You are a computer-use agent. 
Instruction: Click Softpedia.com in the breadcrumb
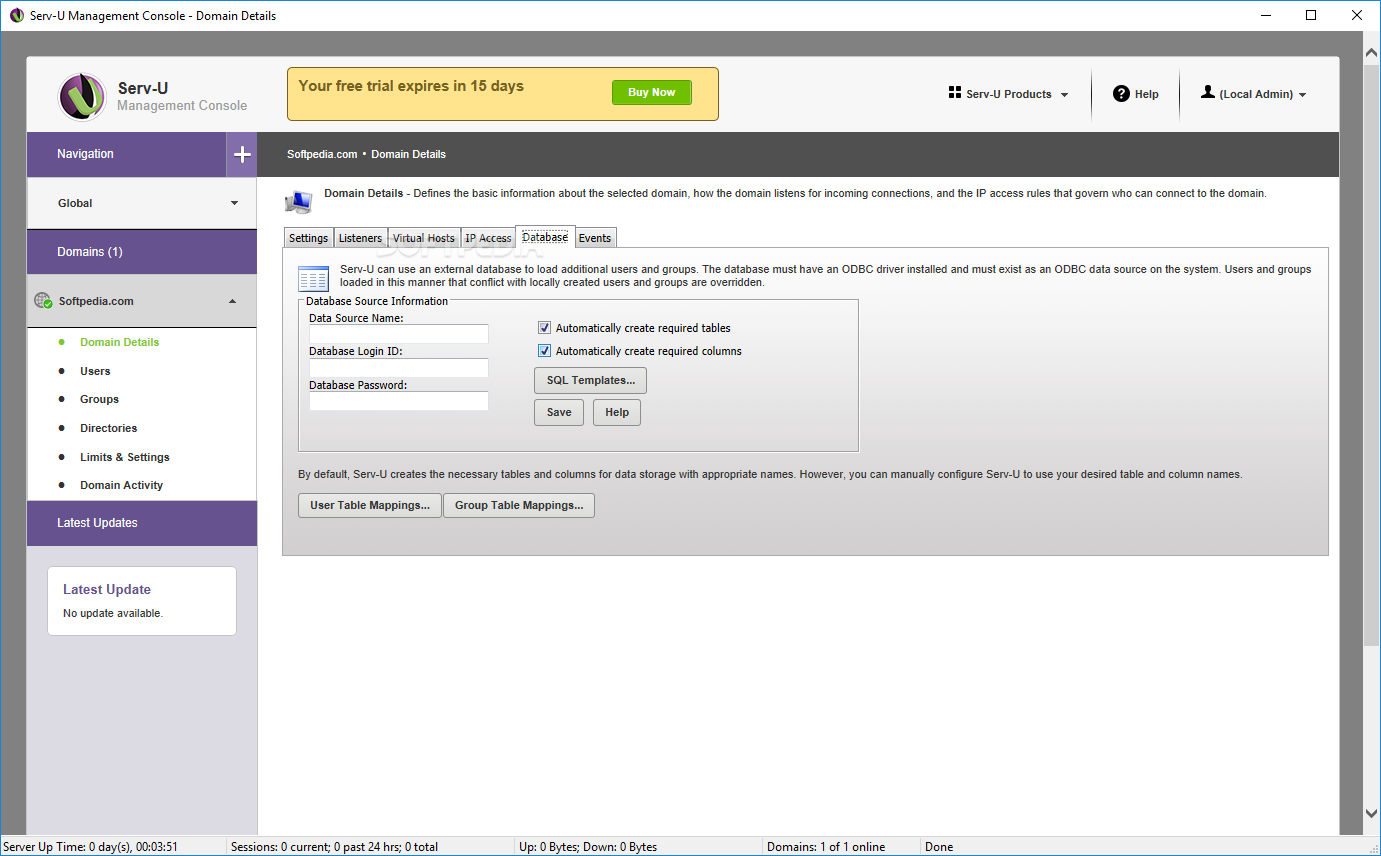[322, 154]
